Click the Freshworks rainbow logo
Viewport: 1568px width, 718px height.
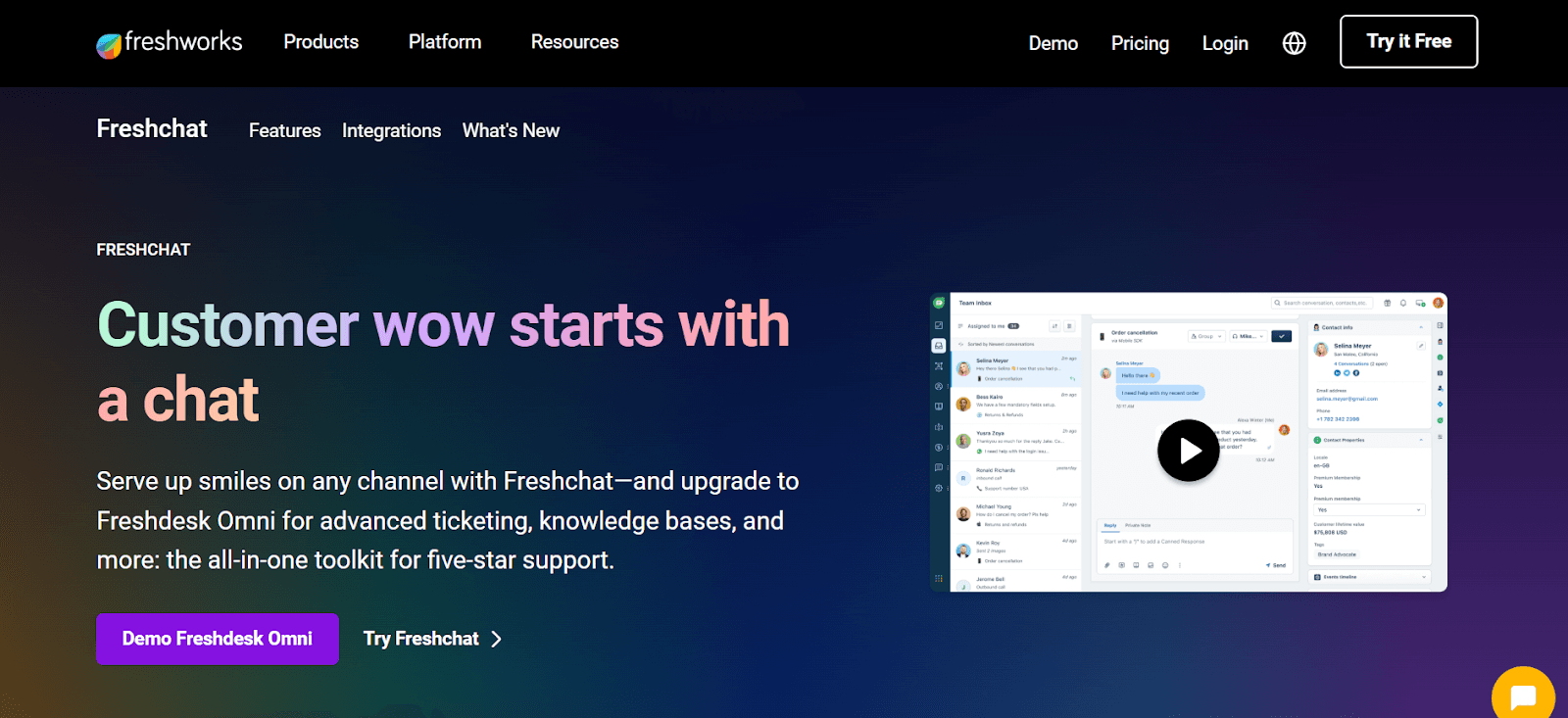click(109, 44)
